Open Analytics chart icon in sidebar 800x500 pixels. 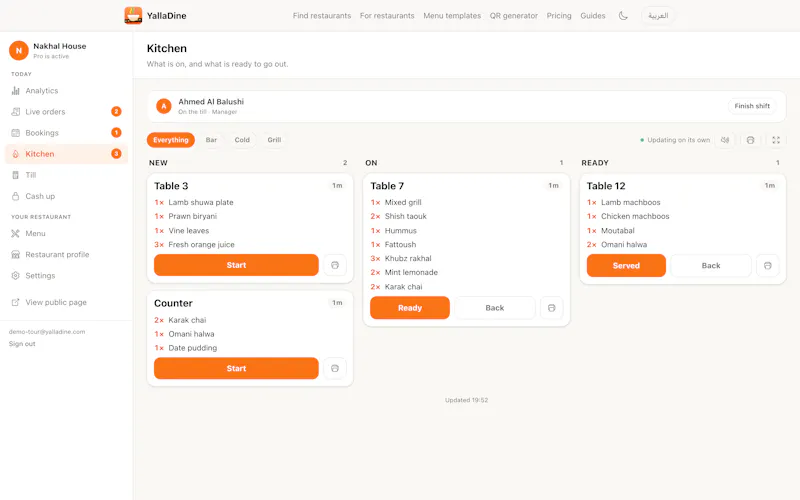16,91
